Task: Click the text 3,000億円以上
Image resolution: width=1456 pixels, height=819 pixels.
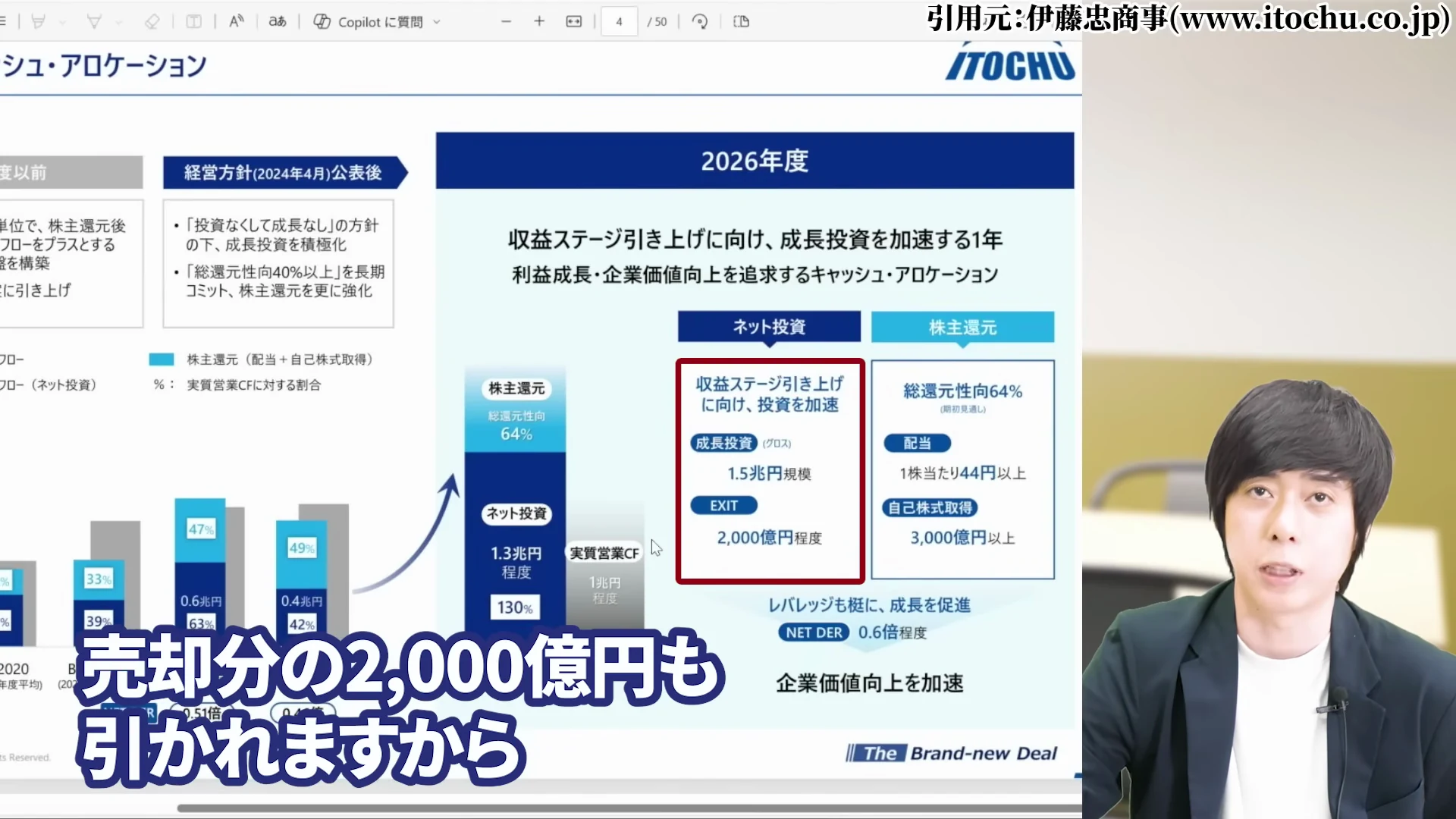Action: [x=962, y=538]
